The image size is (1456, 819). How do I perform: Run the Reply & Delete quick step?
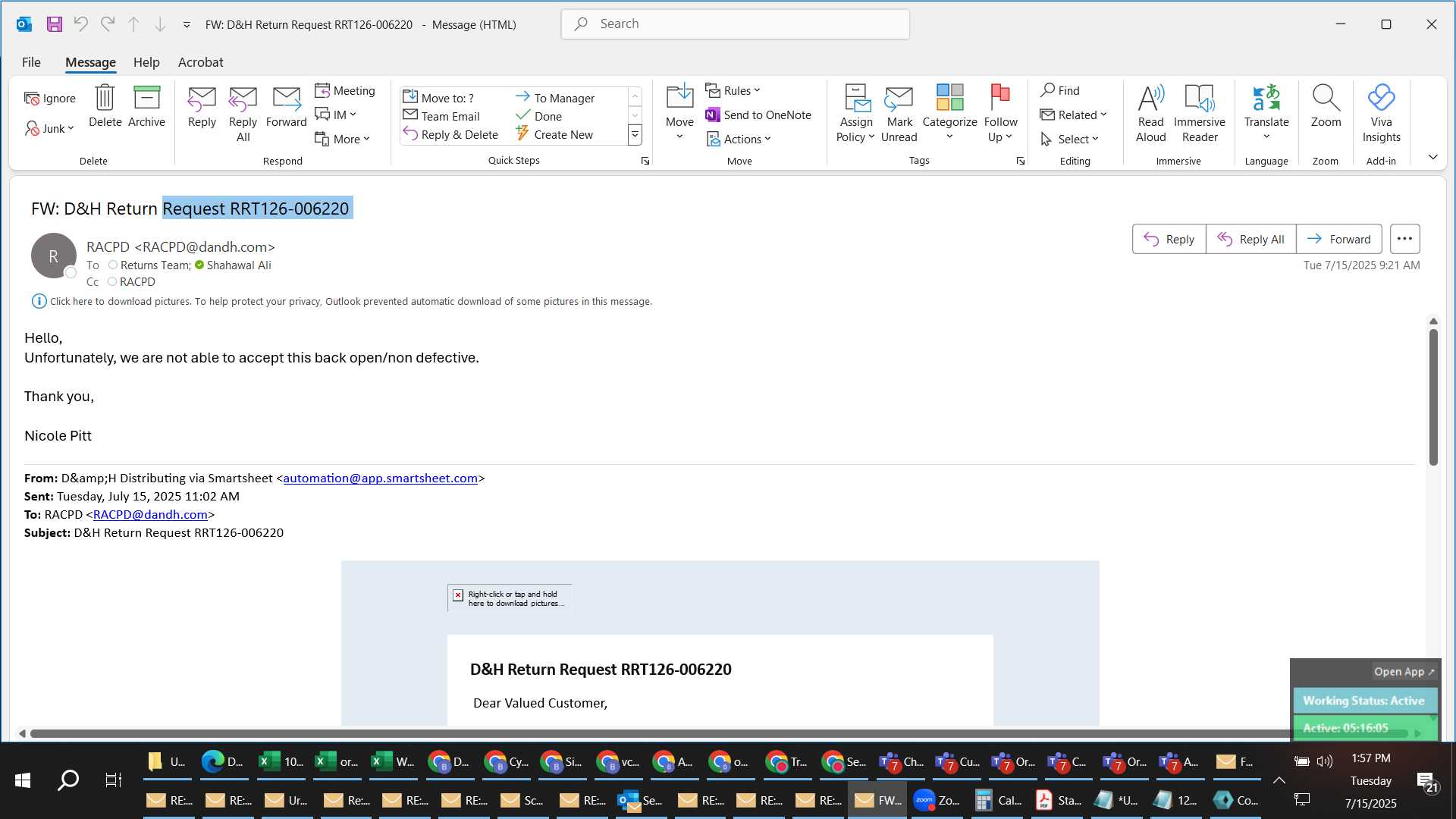point(450,134)
